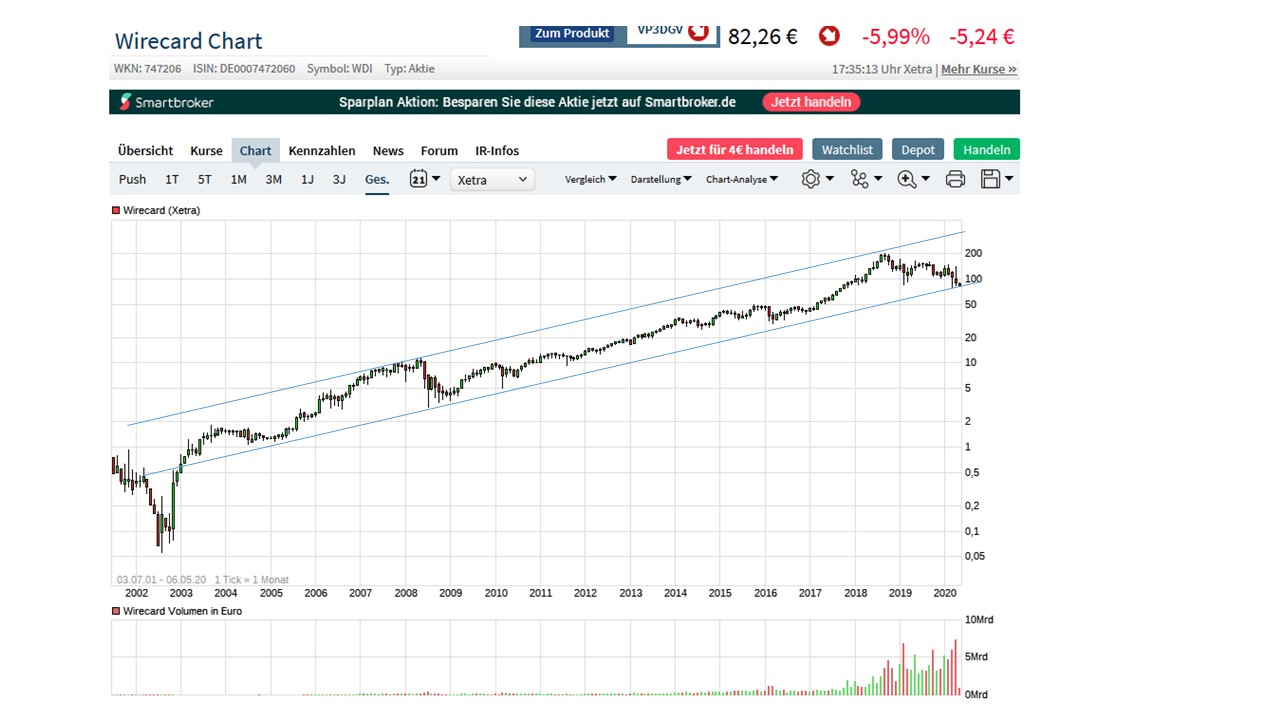Open the Mehr Kurse link

point(979,69)
